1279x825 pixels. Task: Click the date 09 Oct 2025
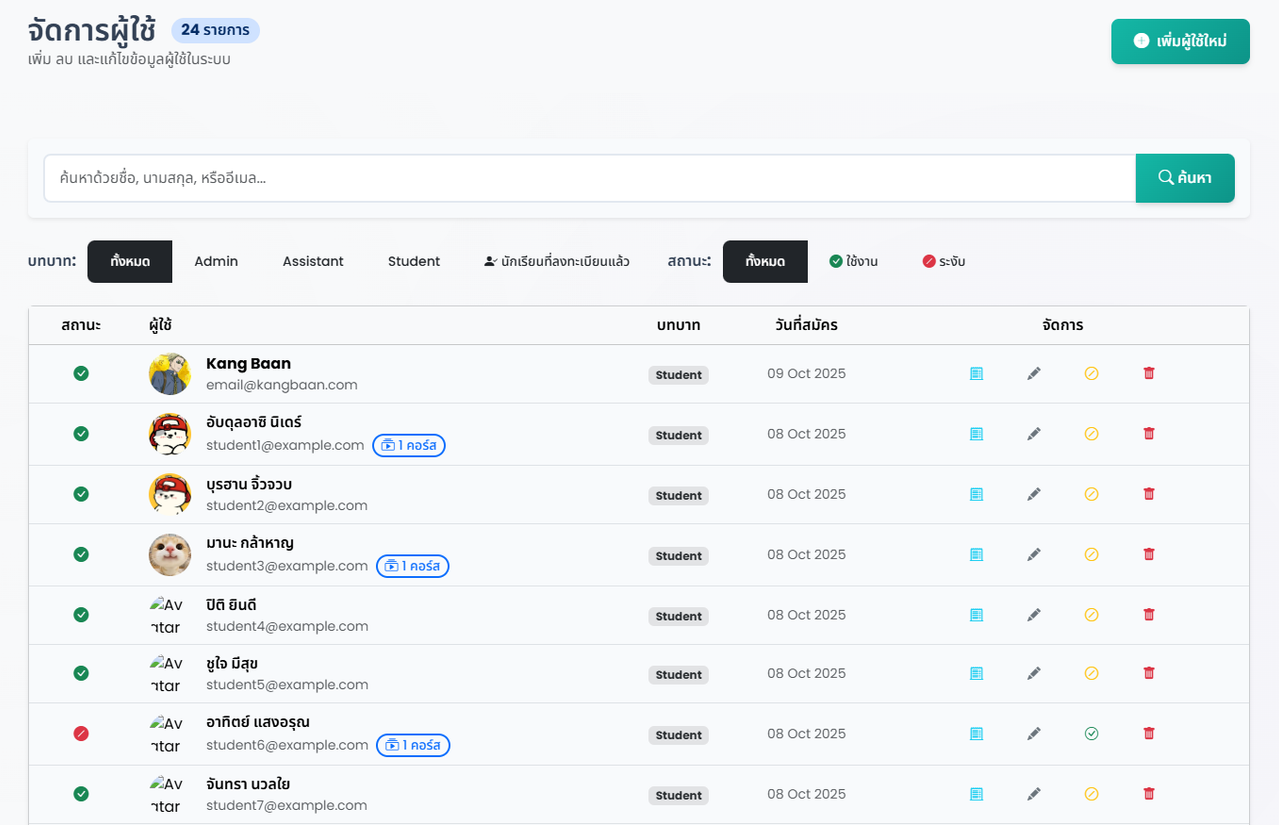tap(806, 374)
